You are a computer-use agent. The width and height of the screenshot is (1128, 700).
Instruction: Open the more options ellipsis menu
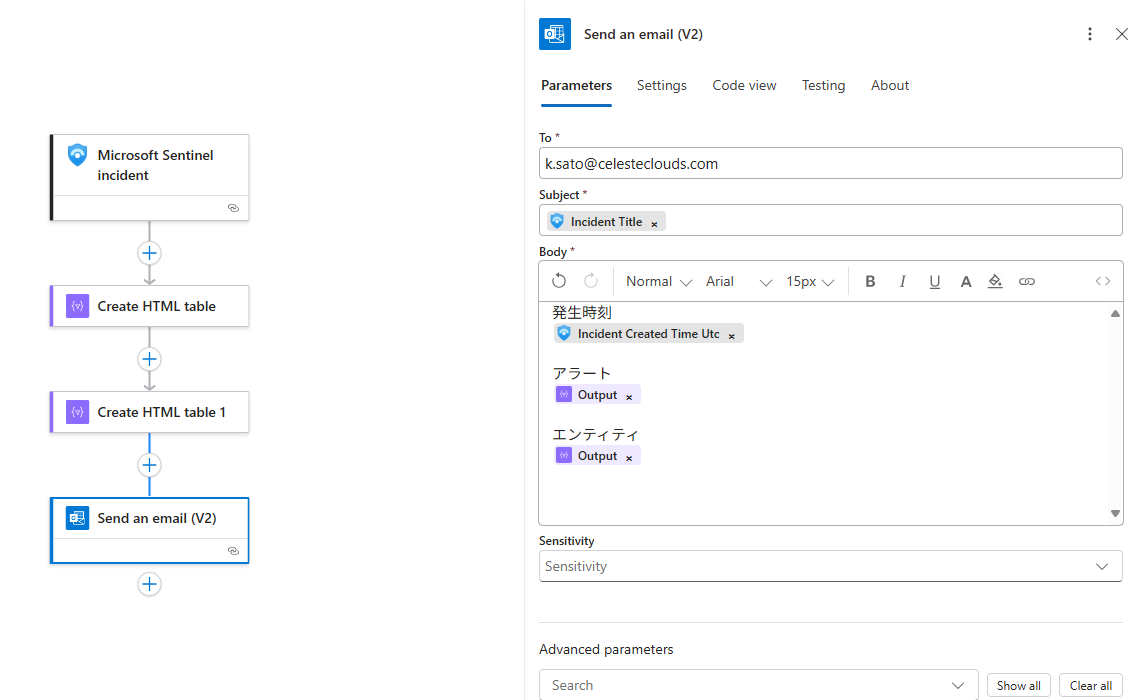tap(1089, 34)
